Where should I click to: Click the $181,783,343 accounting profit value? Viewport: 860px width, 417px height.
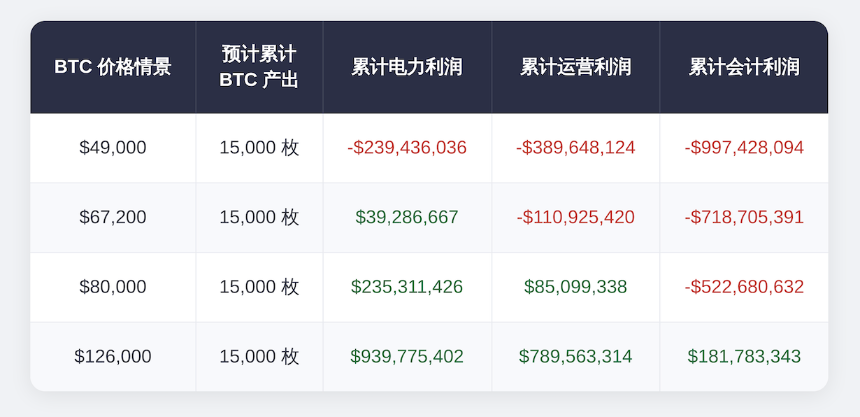click(744, 356)
